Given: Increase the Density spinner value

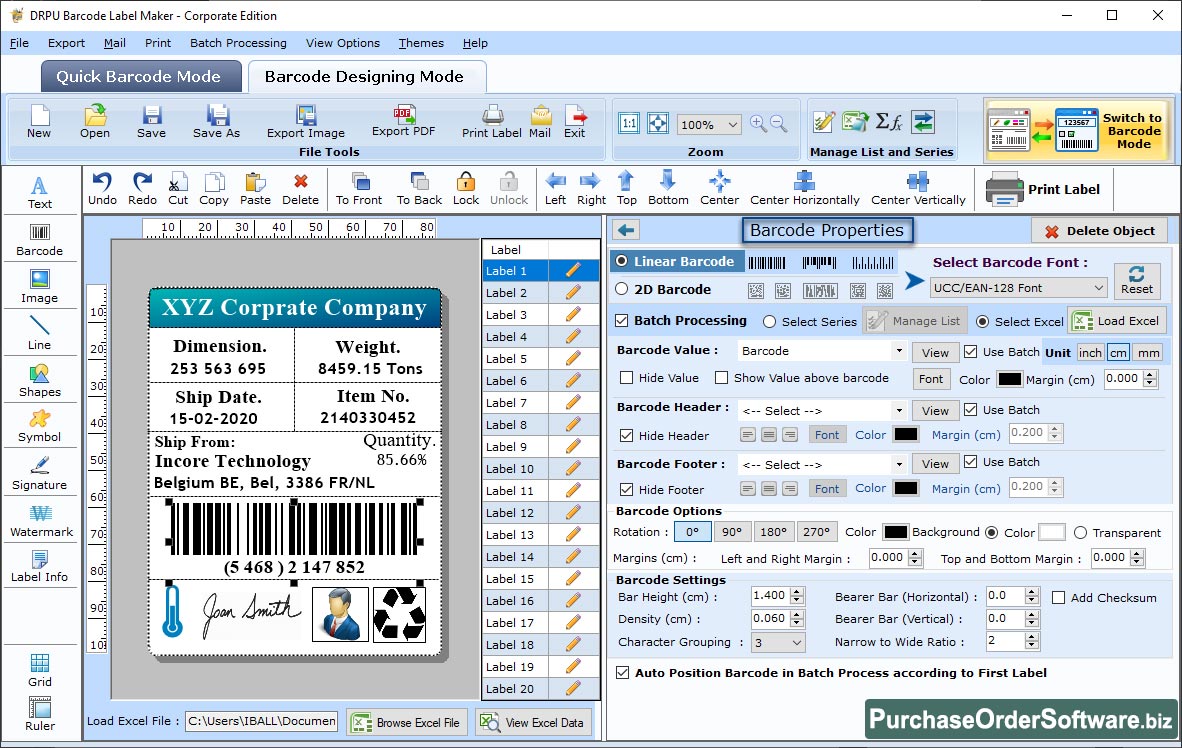Looking at the screenshot, I should (798, 614).
